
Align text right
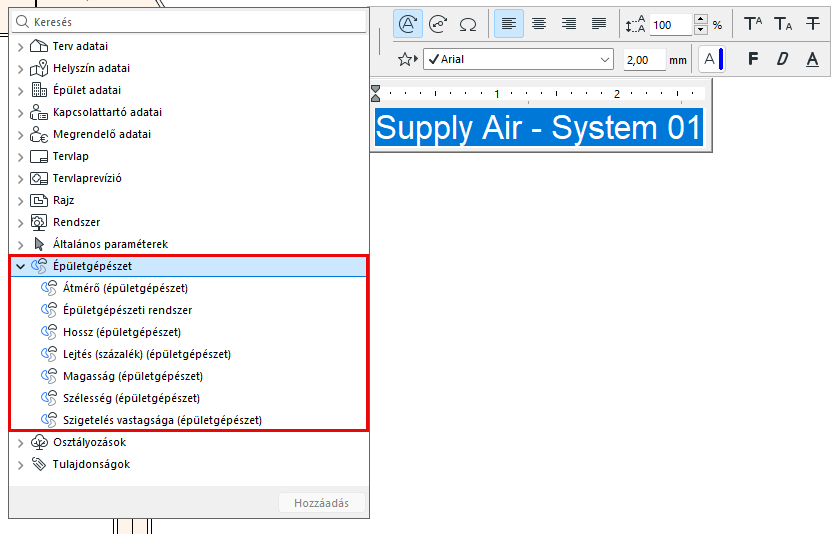coord(569,24)
